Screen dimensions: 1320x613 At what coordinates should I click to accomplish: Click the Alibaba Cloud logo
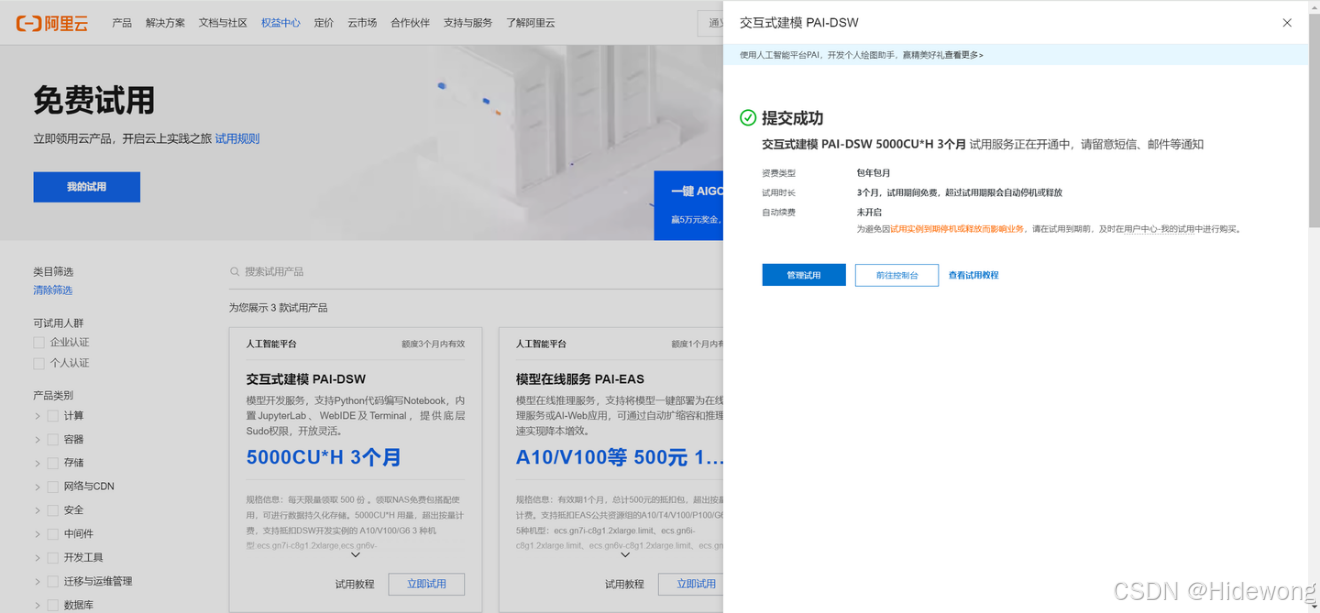[52, 23]
